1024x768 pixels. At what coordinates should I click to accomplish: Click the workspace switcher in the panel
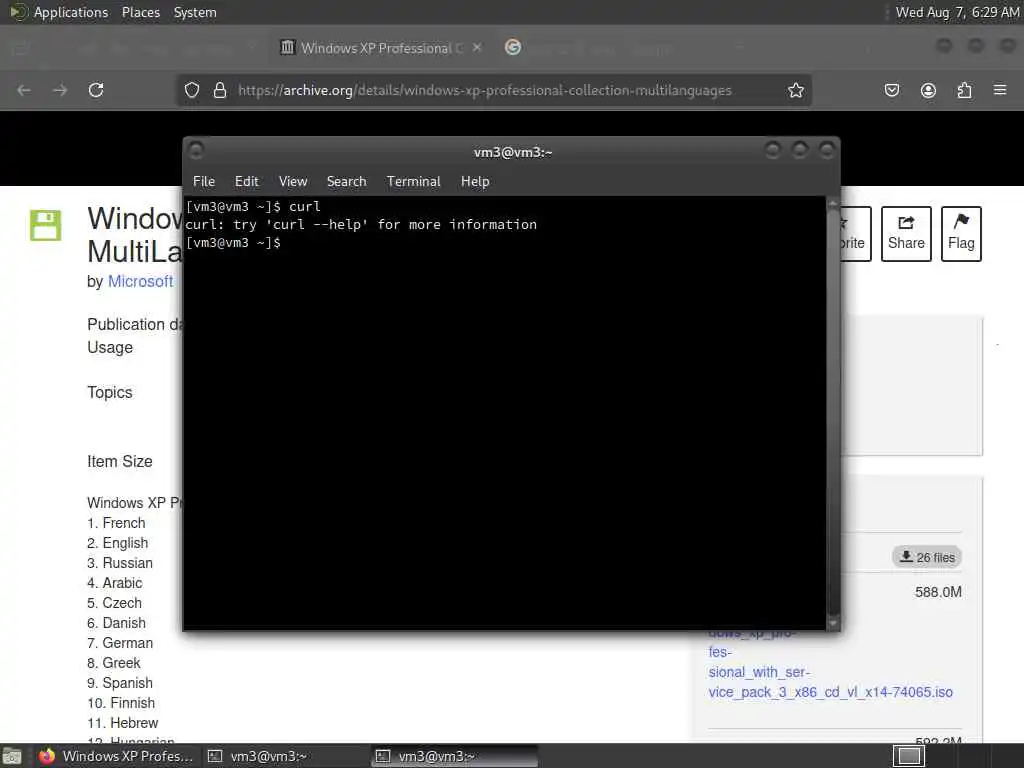[908, 756]
